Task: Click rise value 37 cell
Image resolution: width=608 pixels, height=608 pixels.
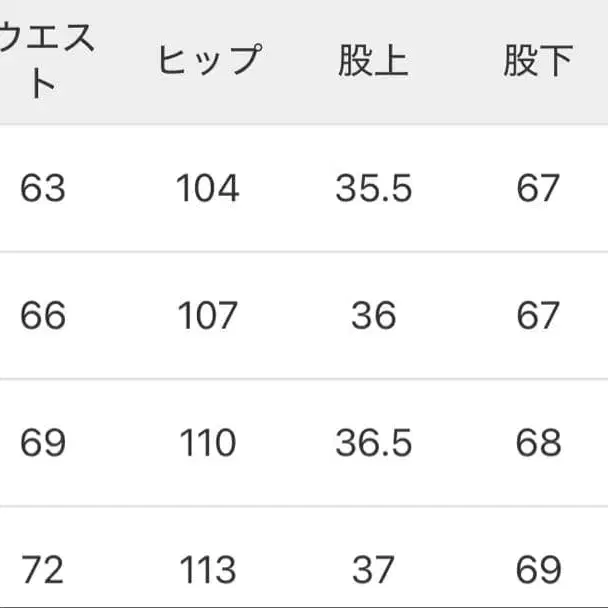Action: click(373, 570)
